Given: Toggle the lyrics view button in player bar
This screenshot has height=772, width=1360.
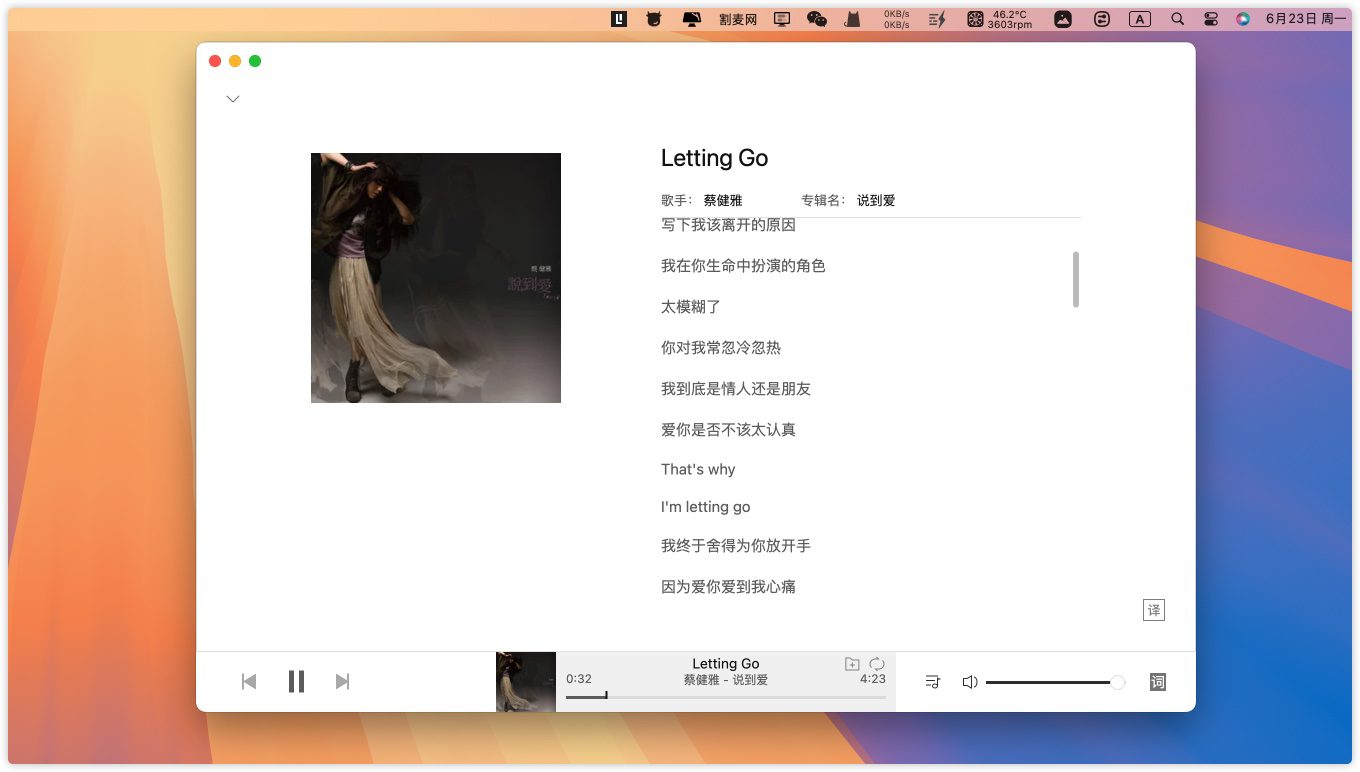Looking at the screenshot, I should [1158, 682].
